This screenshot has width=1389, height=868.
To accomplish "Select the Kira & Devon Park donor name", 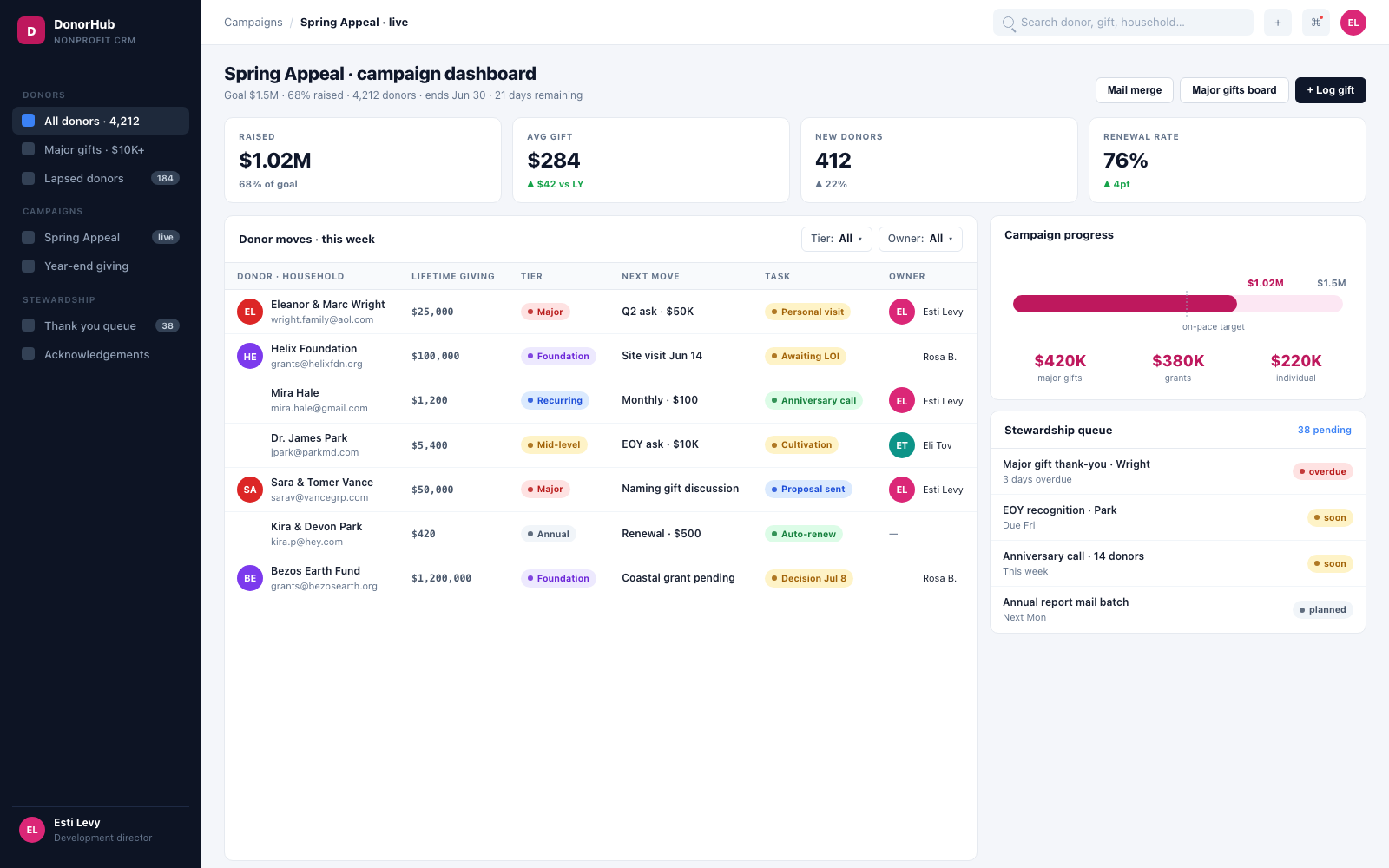I will pyautogui.click(x=317, y=527).
